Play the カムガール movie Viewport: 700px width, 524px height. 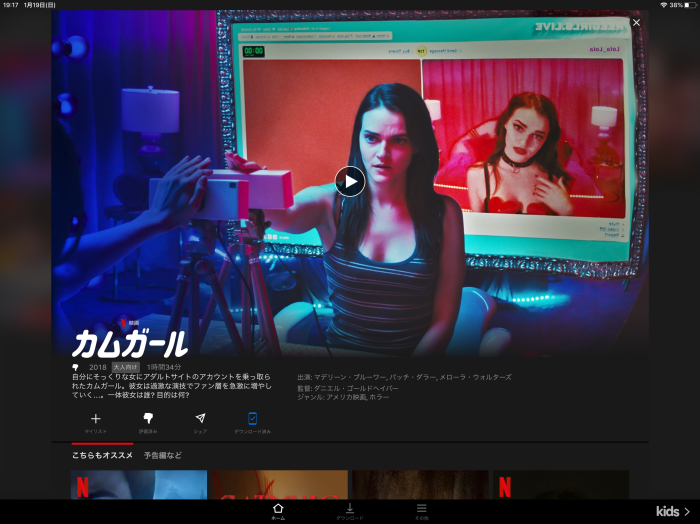pyautogui.click(x=350, y=182)
